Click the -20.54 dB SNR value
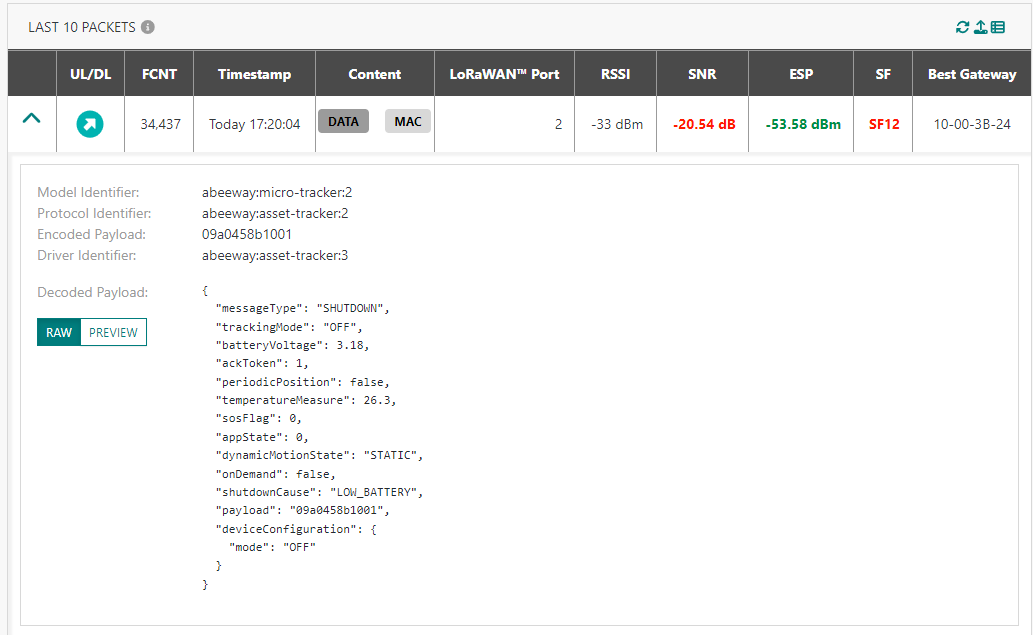1033x635 pixels. (x=703, y=124)
